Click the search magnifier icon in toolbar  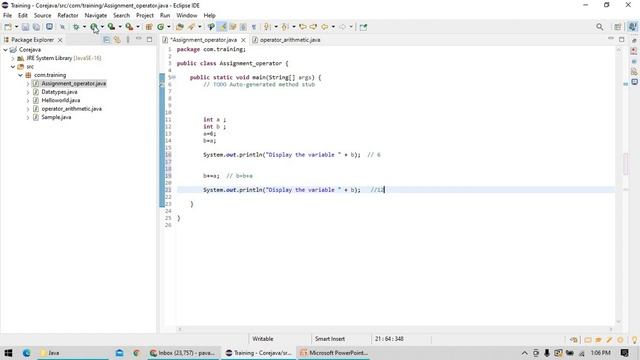(x=600, y=27)
